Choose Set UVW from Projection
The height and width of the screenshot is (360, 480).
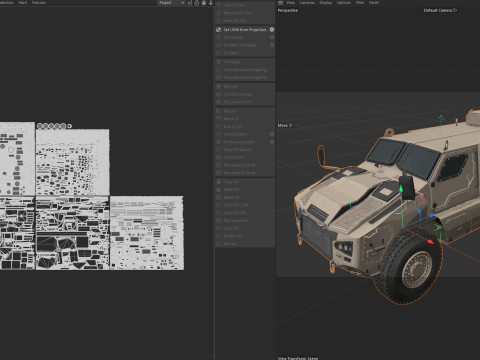click(245, 30)
